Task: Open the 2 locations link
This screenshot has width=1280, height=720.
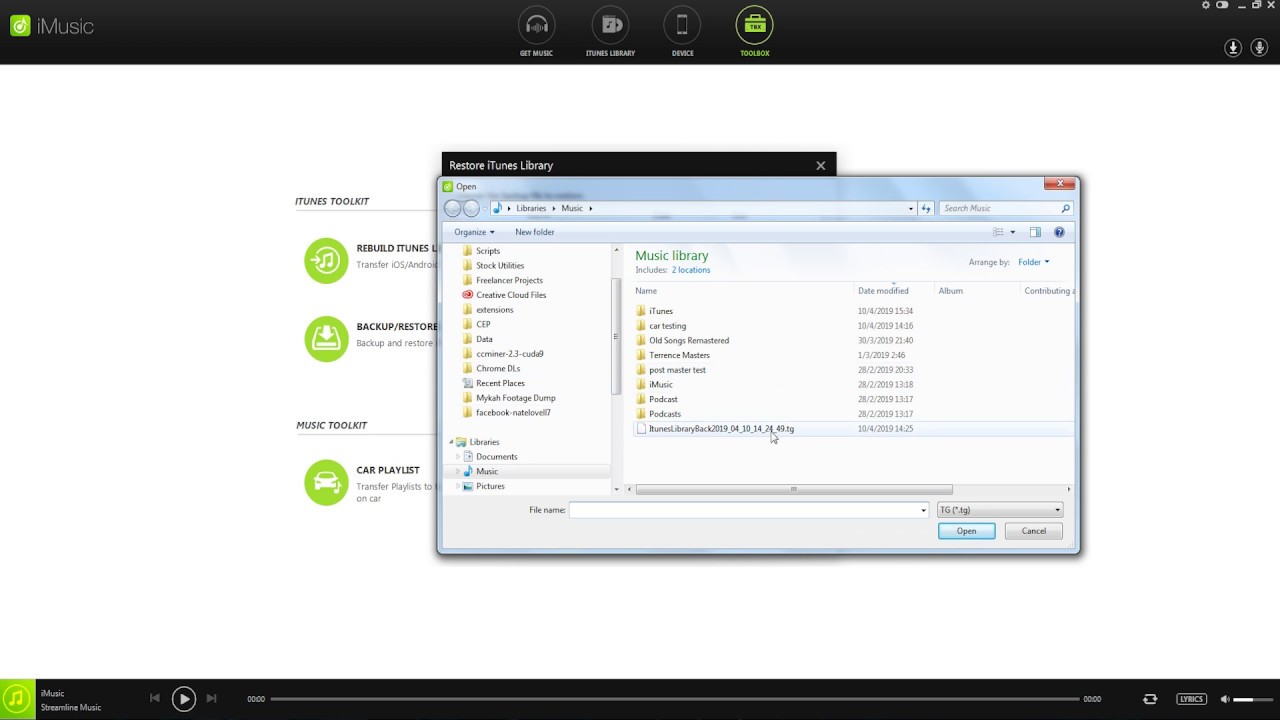Action: (x=691, y=270)
